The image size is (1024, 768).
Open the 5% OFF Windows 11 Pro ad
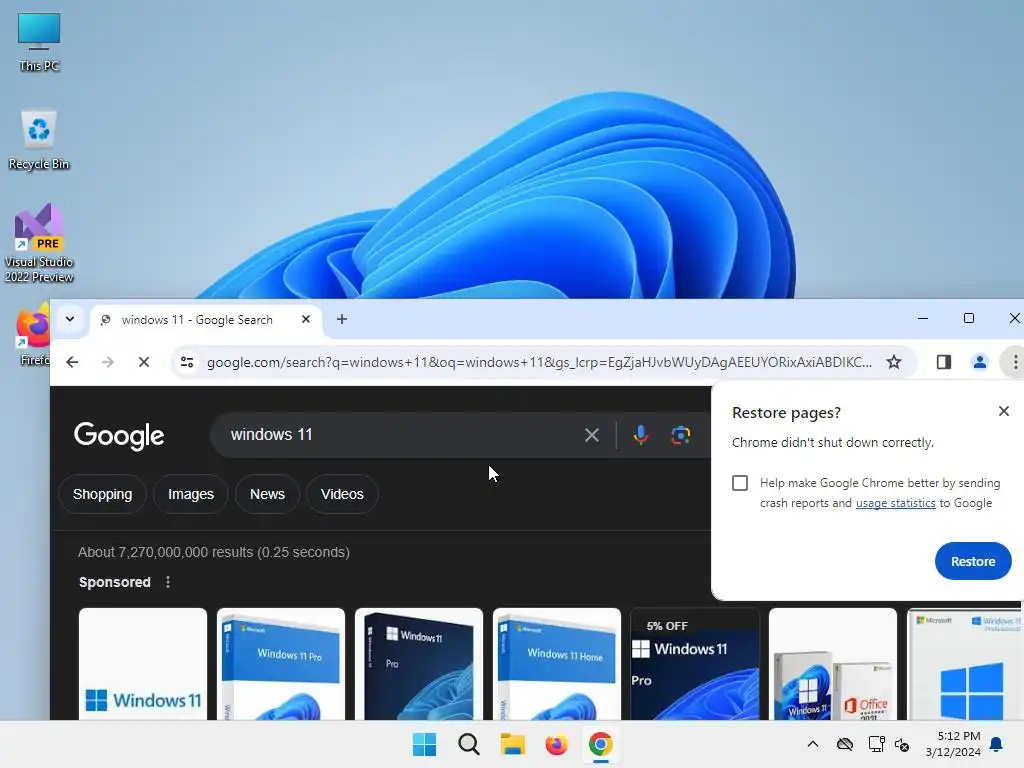coord(695,664)
